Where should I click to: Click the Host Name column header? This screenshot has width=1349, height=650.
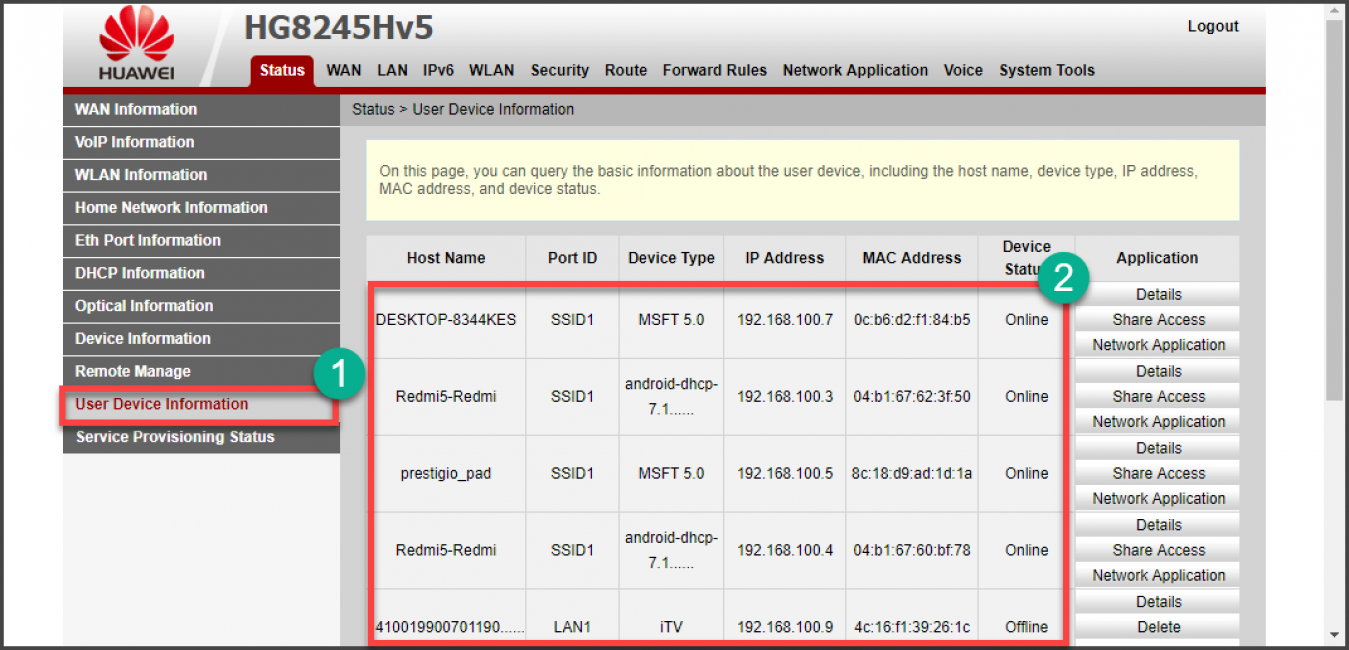(x=446, y=258)
